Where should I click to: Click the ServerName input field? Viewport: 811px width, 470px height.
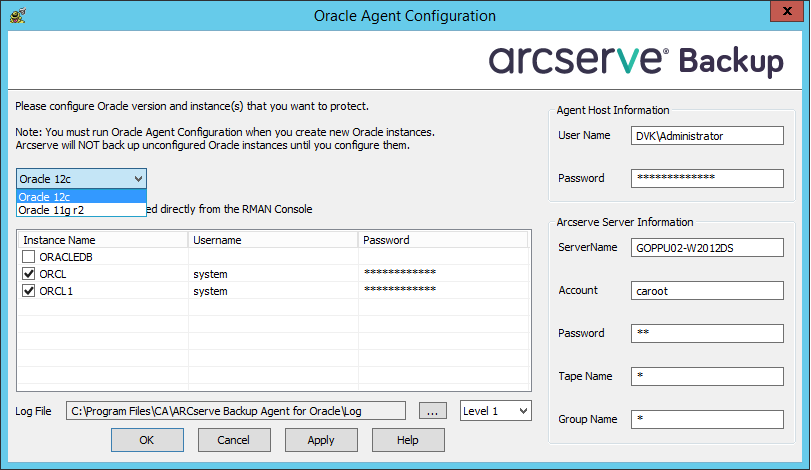coord(707,248)
